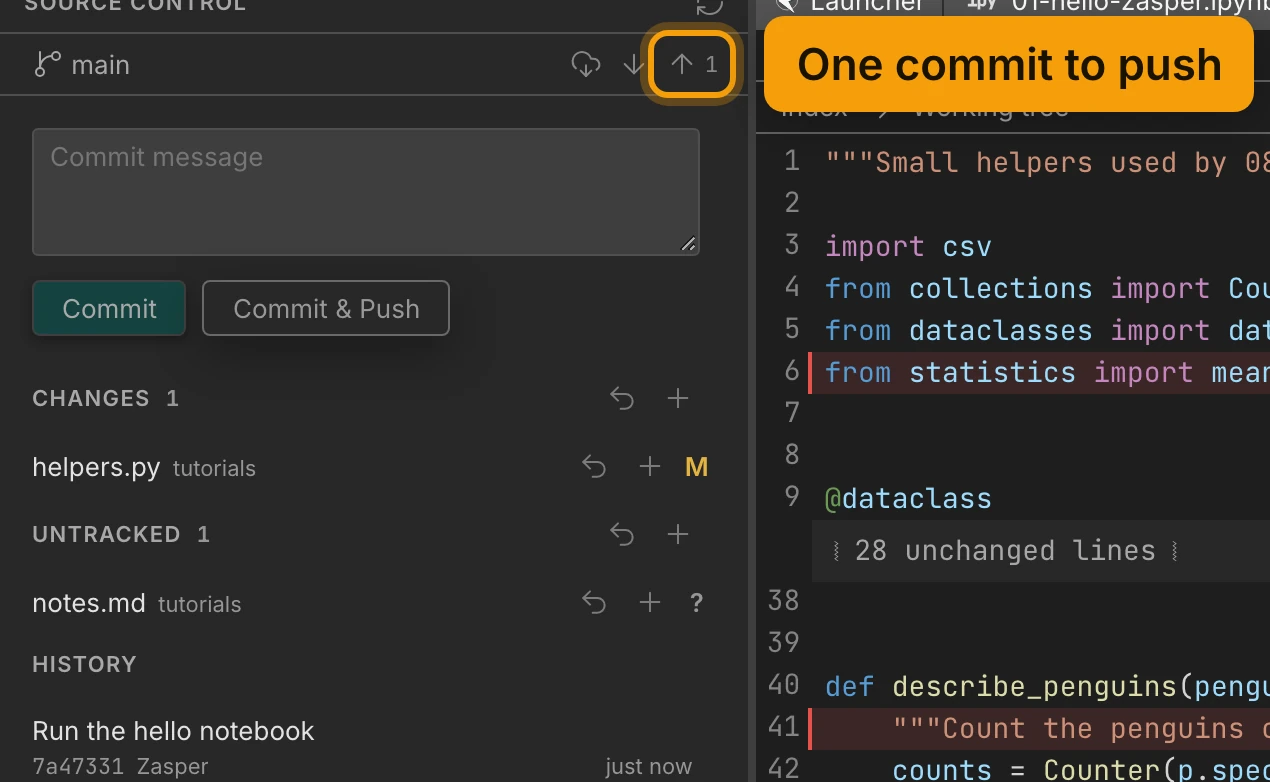This screenshot has height=782, width=1270.
Task: Click the '@dataclass' decorator line
Action: [908, 498]
